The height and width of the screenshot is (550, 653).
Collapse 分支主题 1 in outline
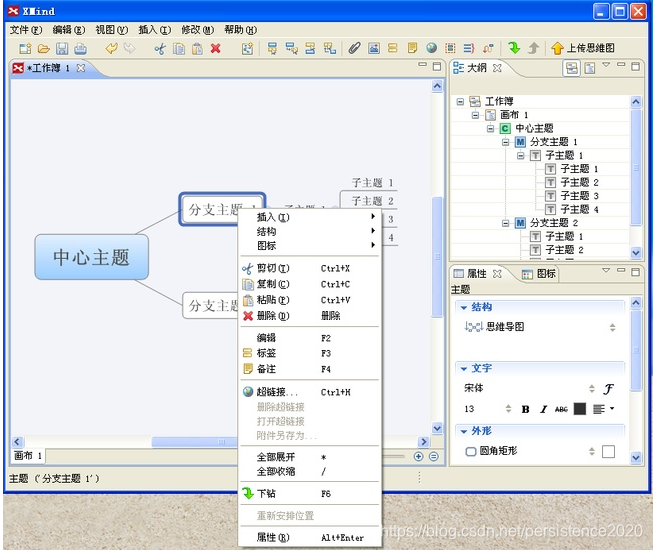click(x=506, y=142)
